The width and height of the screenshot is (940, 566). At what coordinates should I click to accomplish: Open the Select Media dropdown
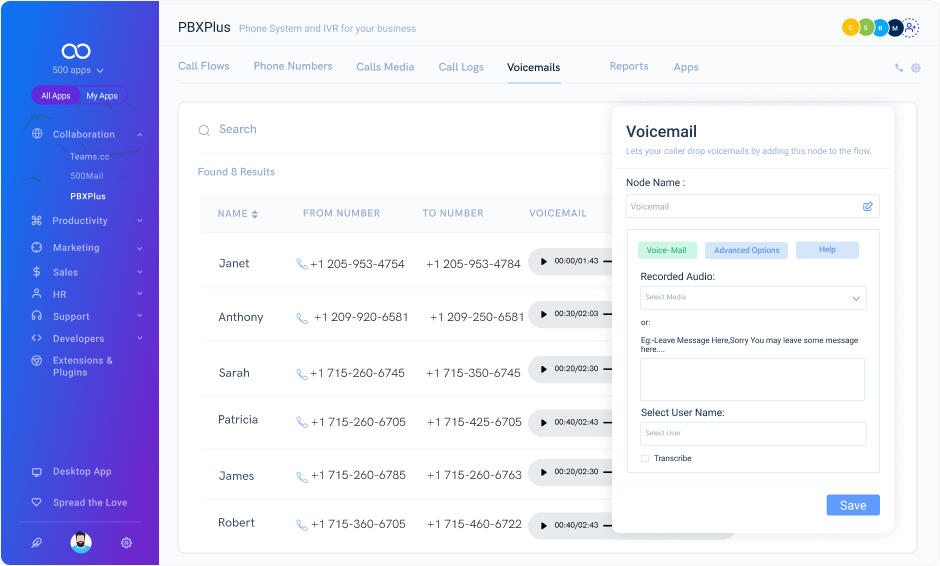[753, 298]
